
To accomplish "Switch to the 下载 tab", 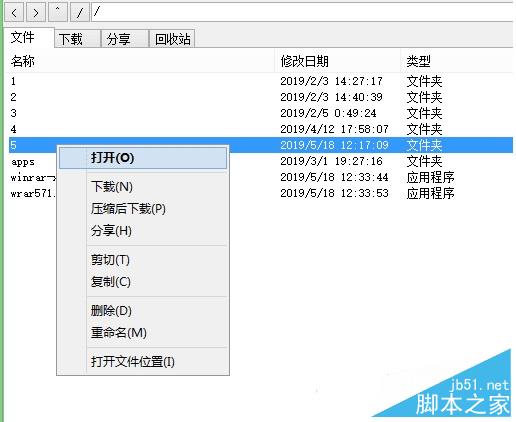I will pyautogui.click(x=77, y=39).
